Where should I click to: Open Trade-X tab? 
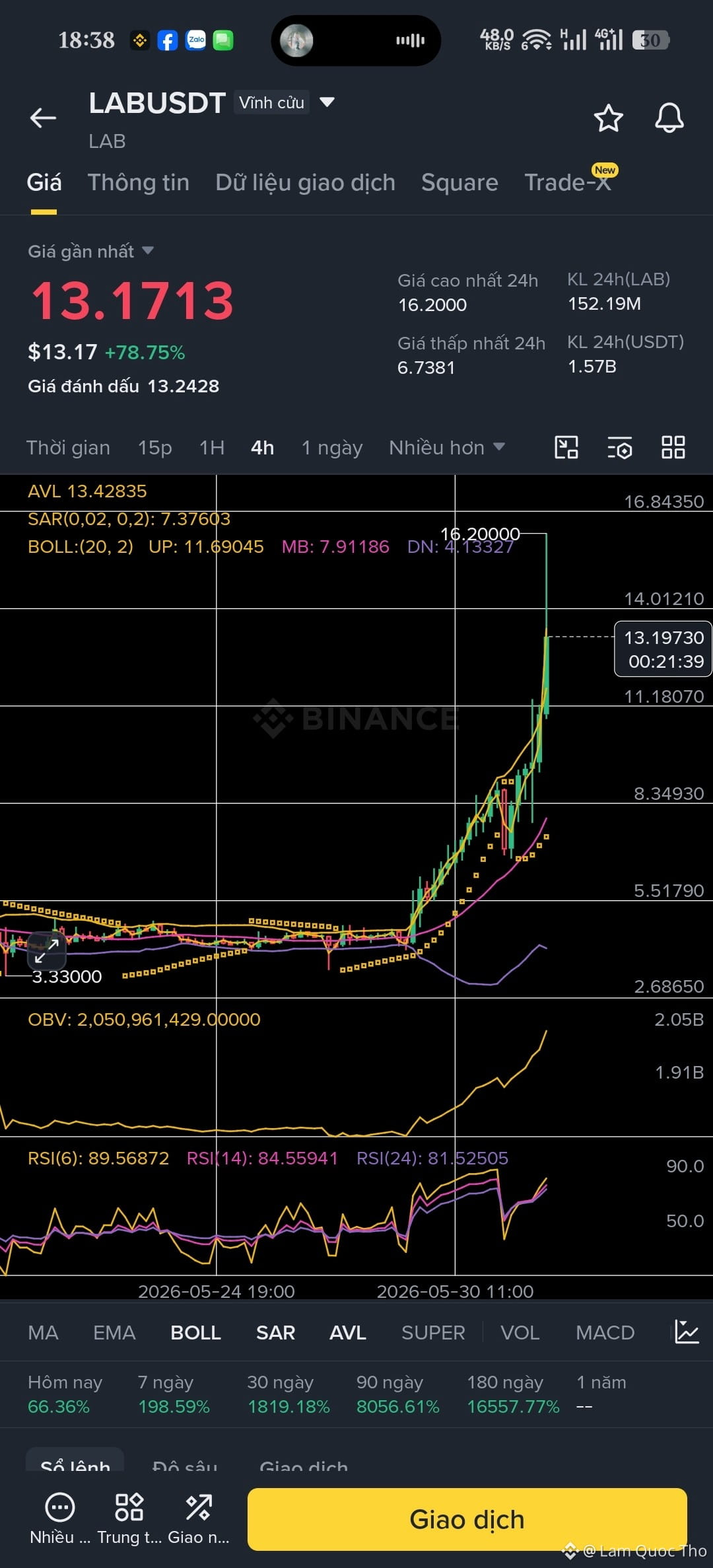pos(568,182)
